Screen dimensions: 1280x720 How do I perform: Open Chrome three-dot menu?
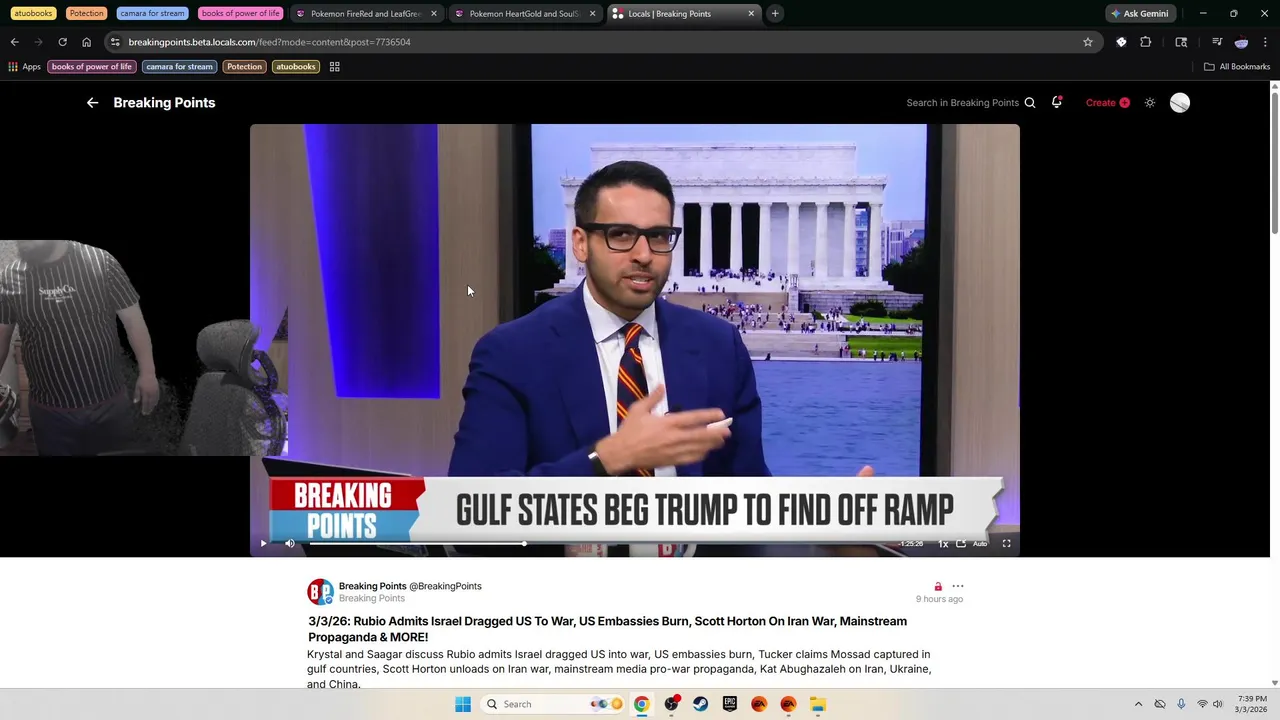1265,42
